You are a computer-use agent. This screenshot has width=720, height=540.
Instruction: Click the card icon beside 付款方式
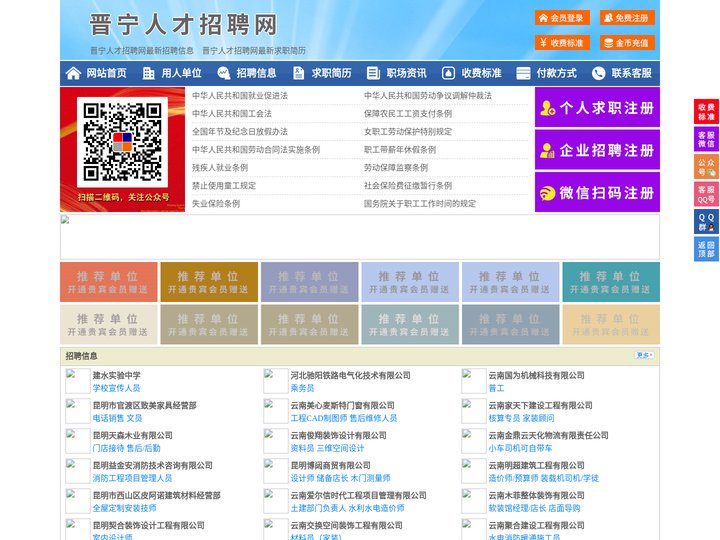(523, 73)
